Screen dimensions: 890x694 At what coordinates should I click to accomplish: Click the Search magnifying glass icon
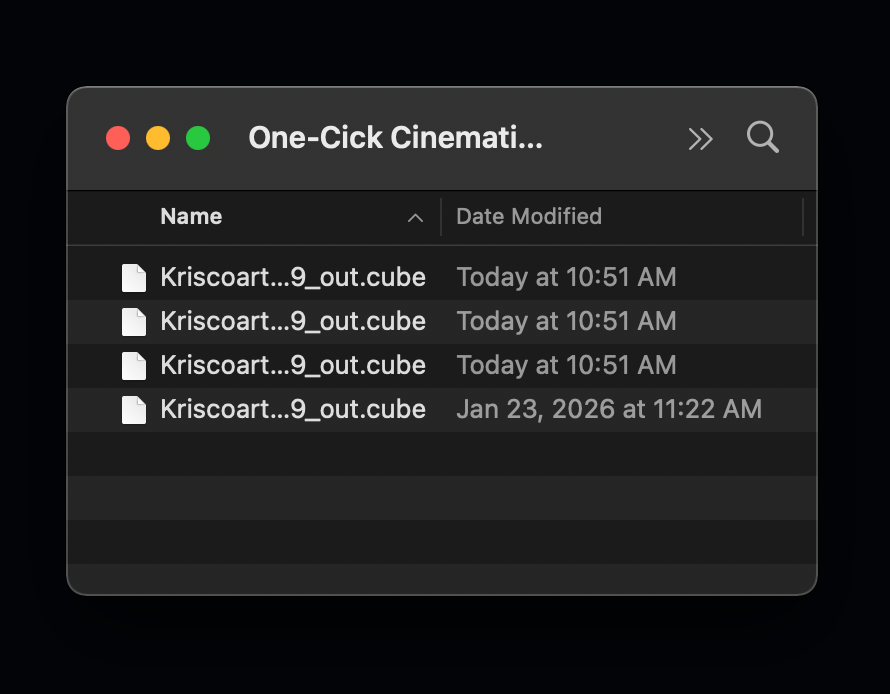(x=762, y=138)
